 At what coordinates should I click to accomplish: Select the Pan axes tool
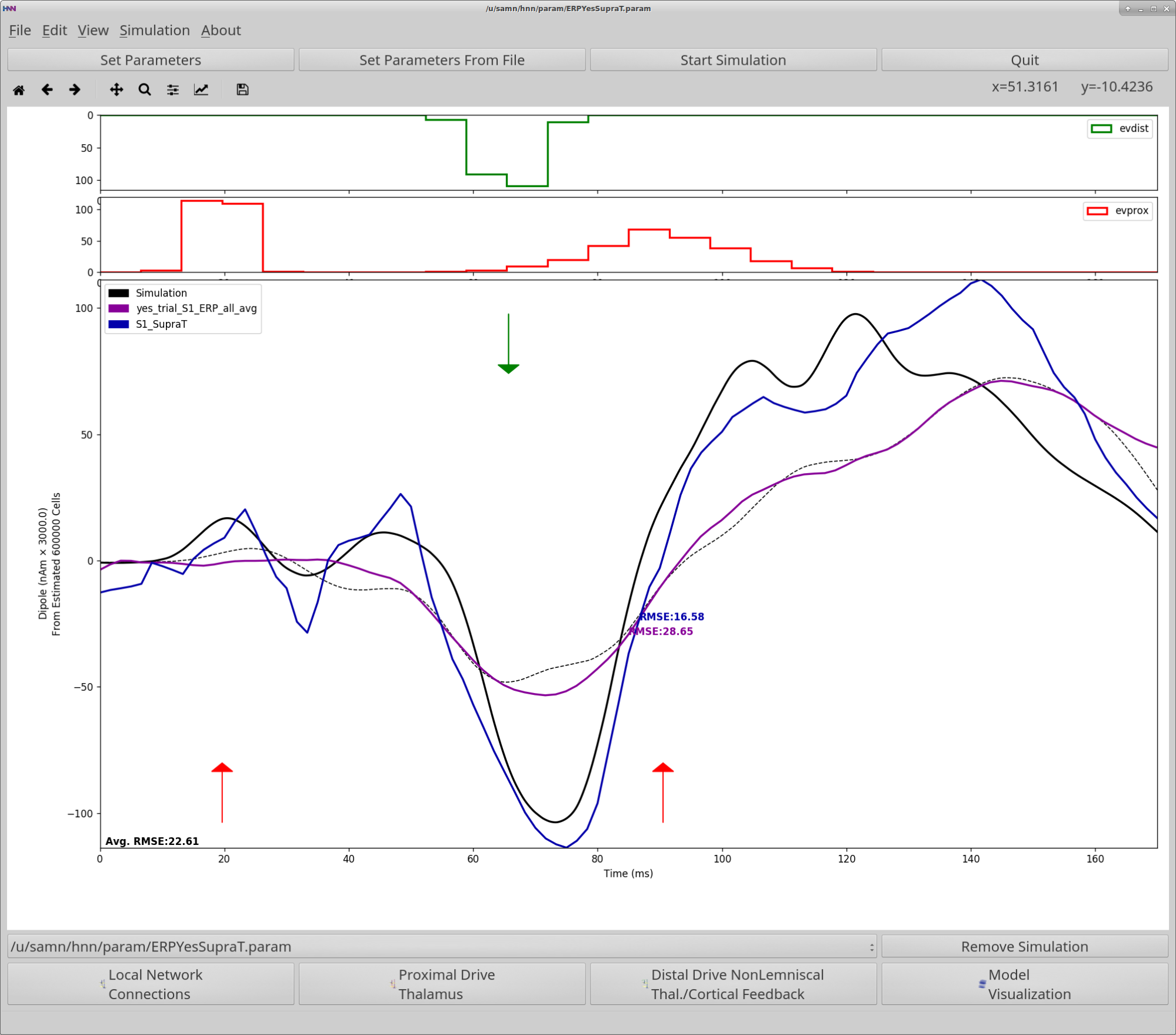click(116, 89)
